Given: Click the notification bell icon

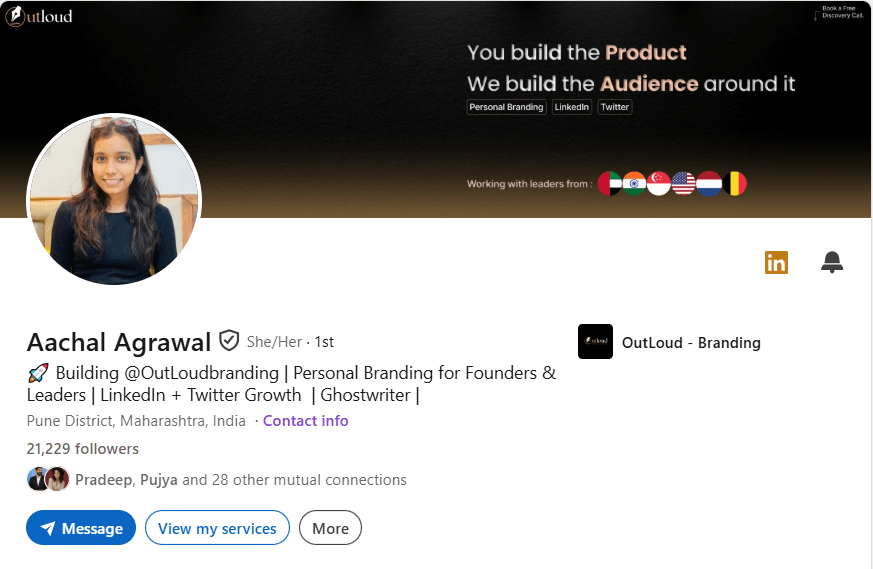Looking at the screenshot, I should click(x=832, y=262).
